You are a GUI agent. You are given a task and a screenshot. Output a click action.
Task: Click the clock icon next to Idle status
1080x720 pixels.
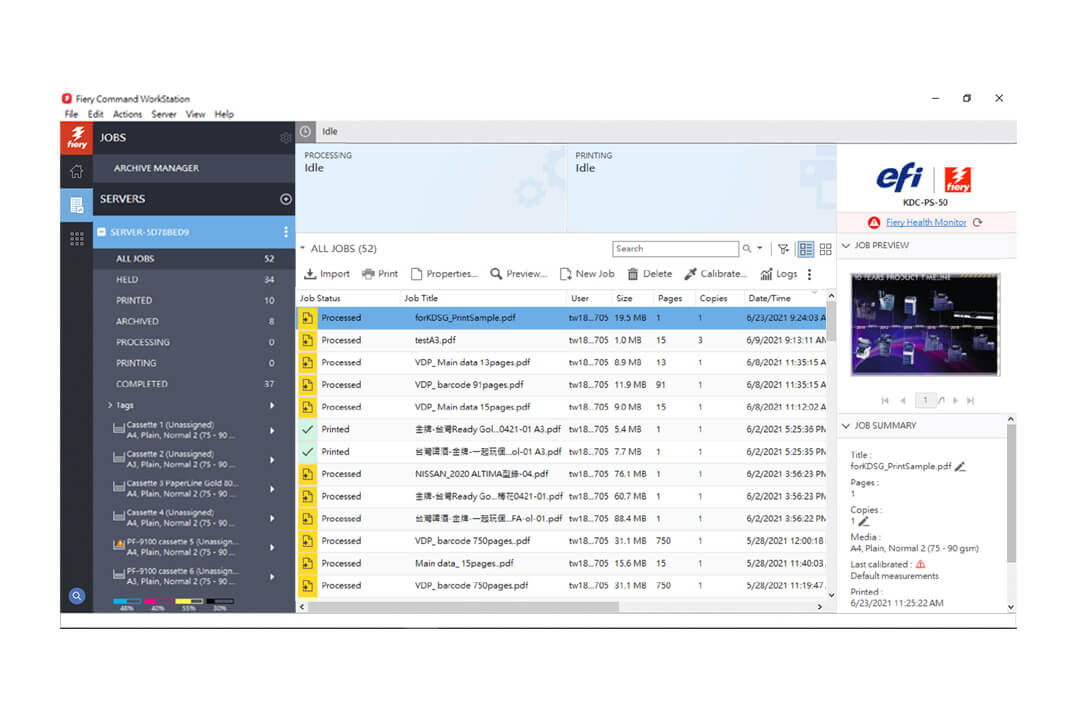[x=305, y=132]
